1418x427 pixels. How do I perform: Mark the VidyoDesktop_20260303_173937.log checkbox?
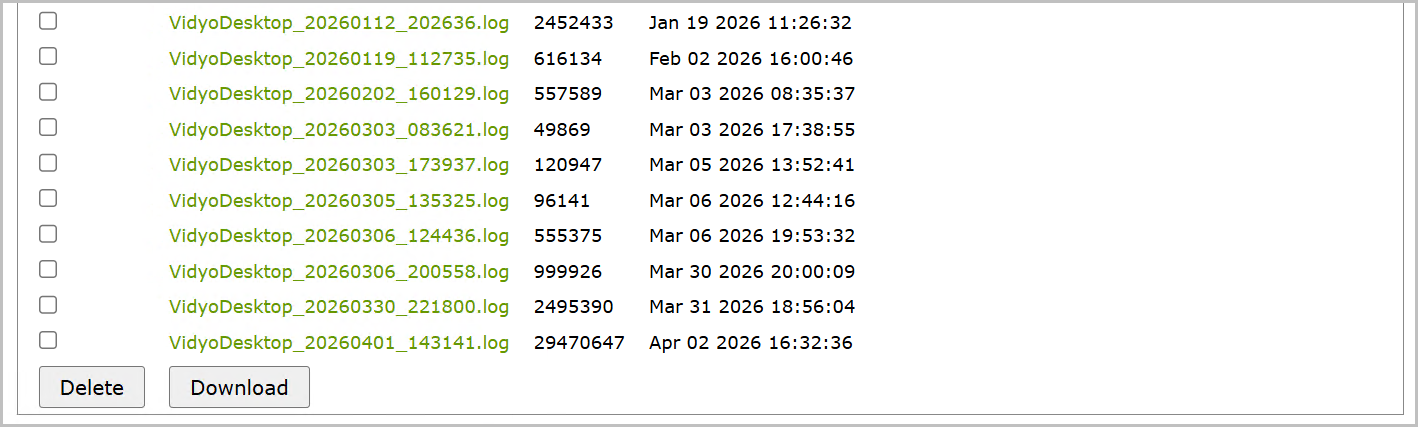[48, 163]
